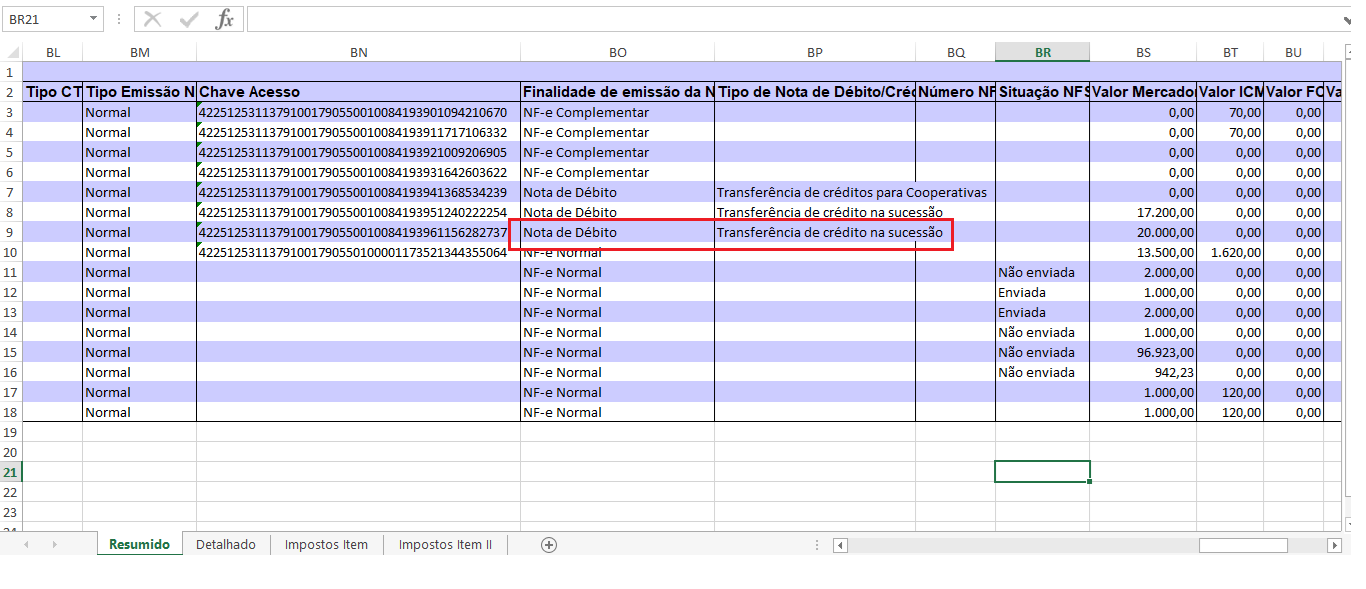Click the value 942,23
The height and width of the screenshot is (589, 1366).
[1142, 372]
